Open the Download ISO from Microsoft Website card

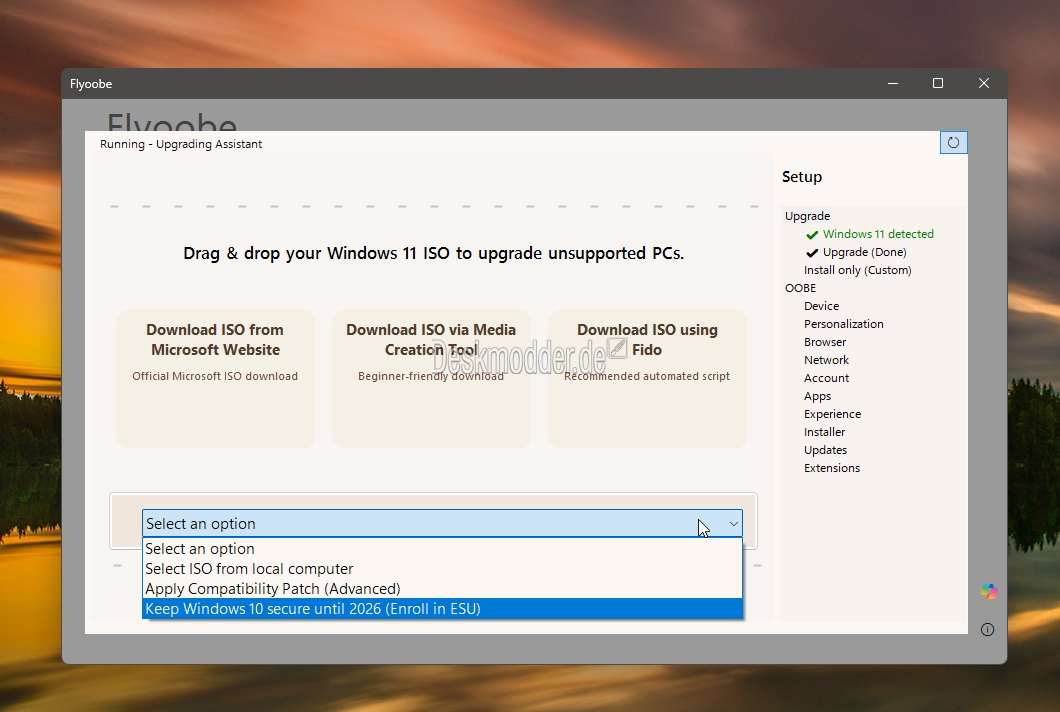click(215, 379)
